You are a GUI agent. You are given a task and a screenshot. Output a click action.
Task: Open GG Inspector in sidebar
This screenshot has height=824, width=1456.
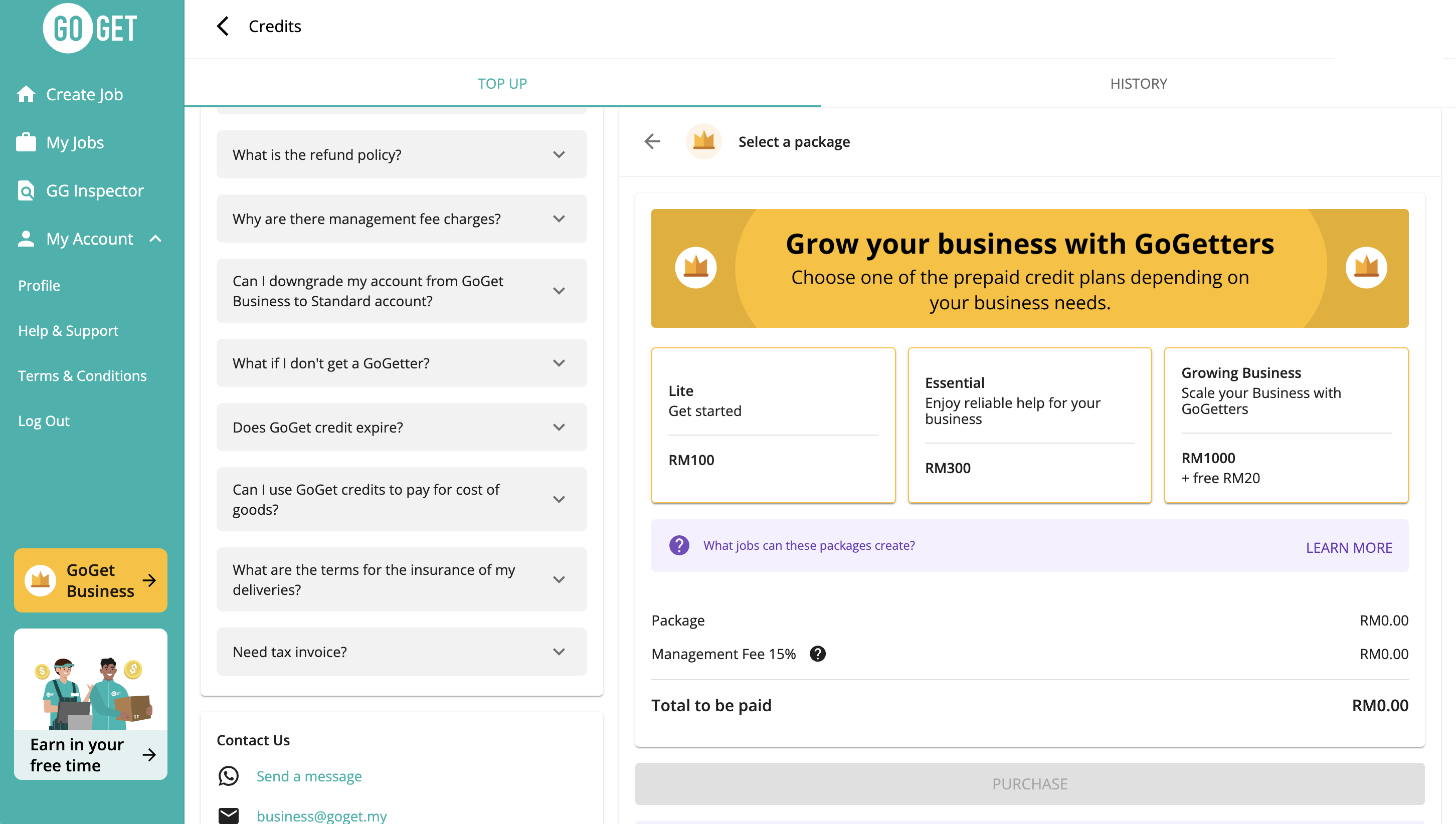tap(95, 191)
